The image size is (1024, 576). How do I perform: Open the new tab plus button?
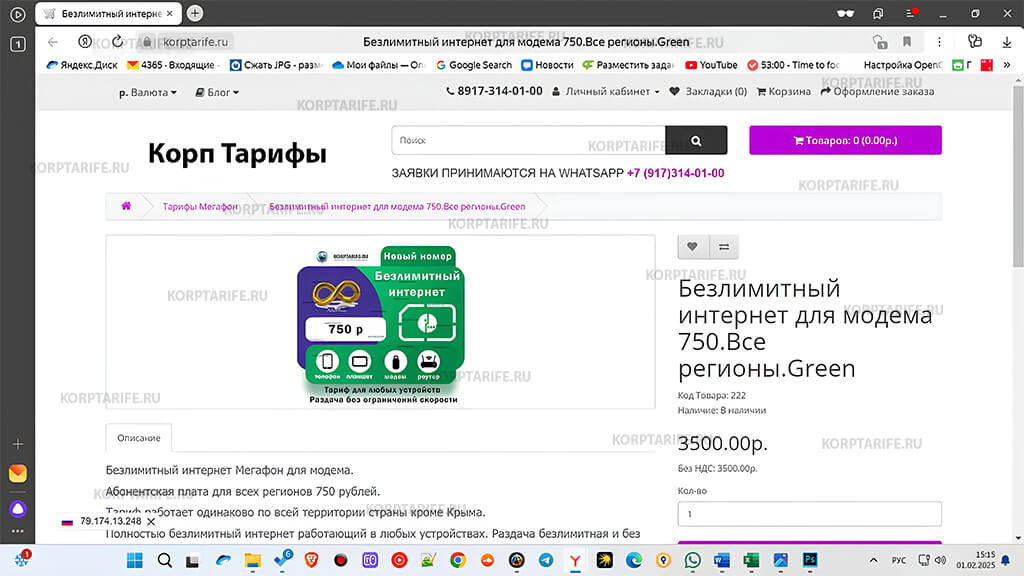point(195,13)
